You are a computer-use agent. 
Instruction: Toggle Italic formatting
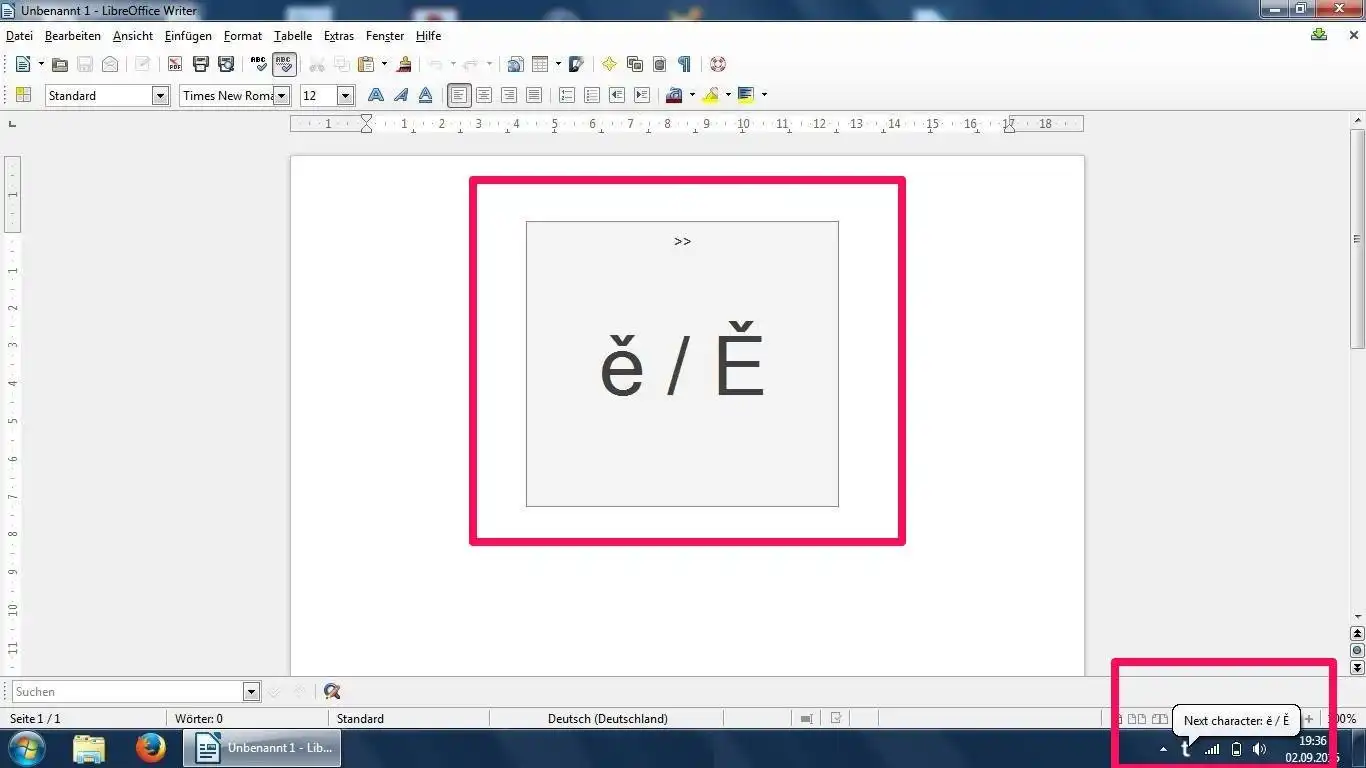point(401,95)
